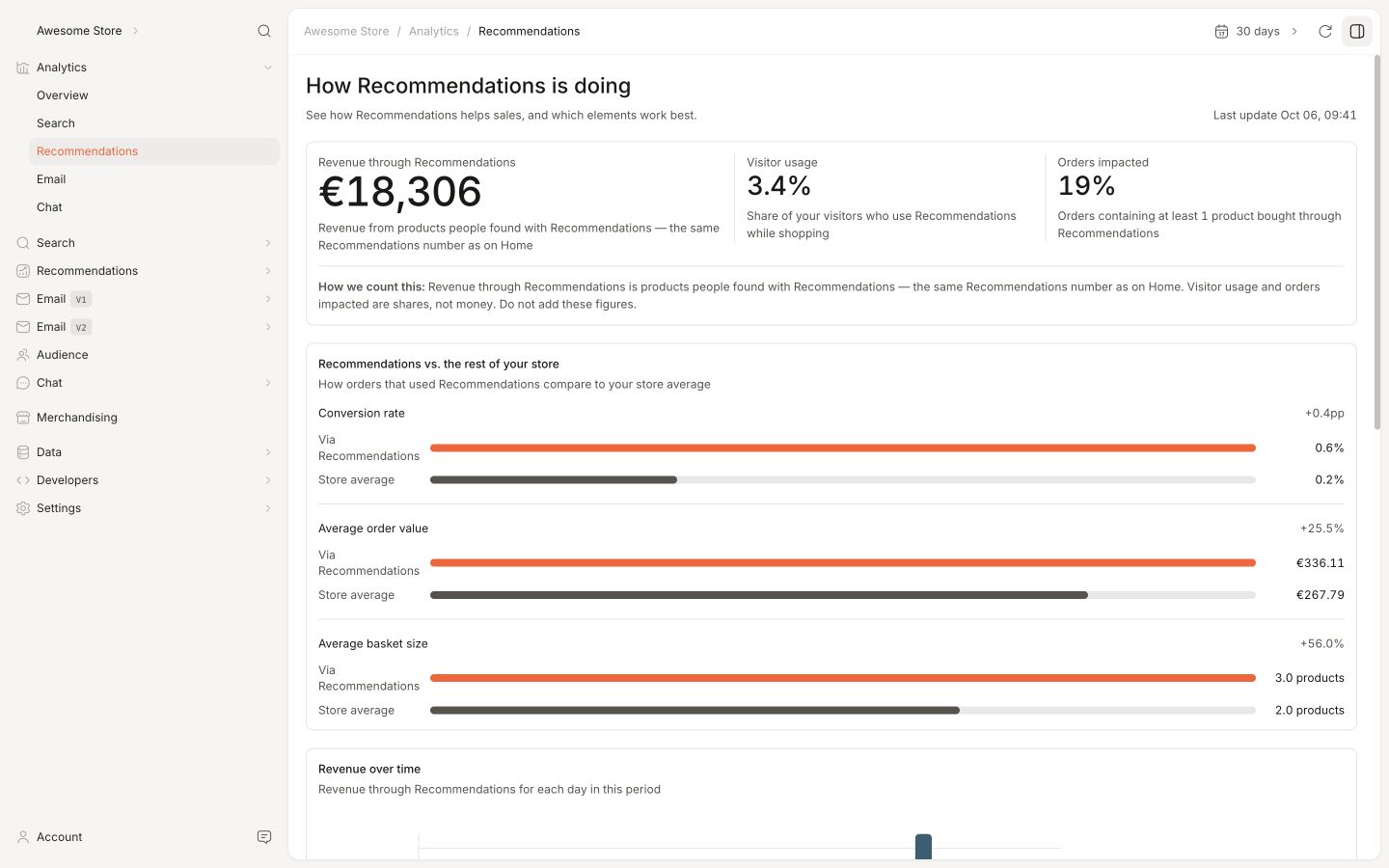
Task: Expand the Settings section chevron
Action: point(268,508)
